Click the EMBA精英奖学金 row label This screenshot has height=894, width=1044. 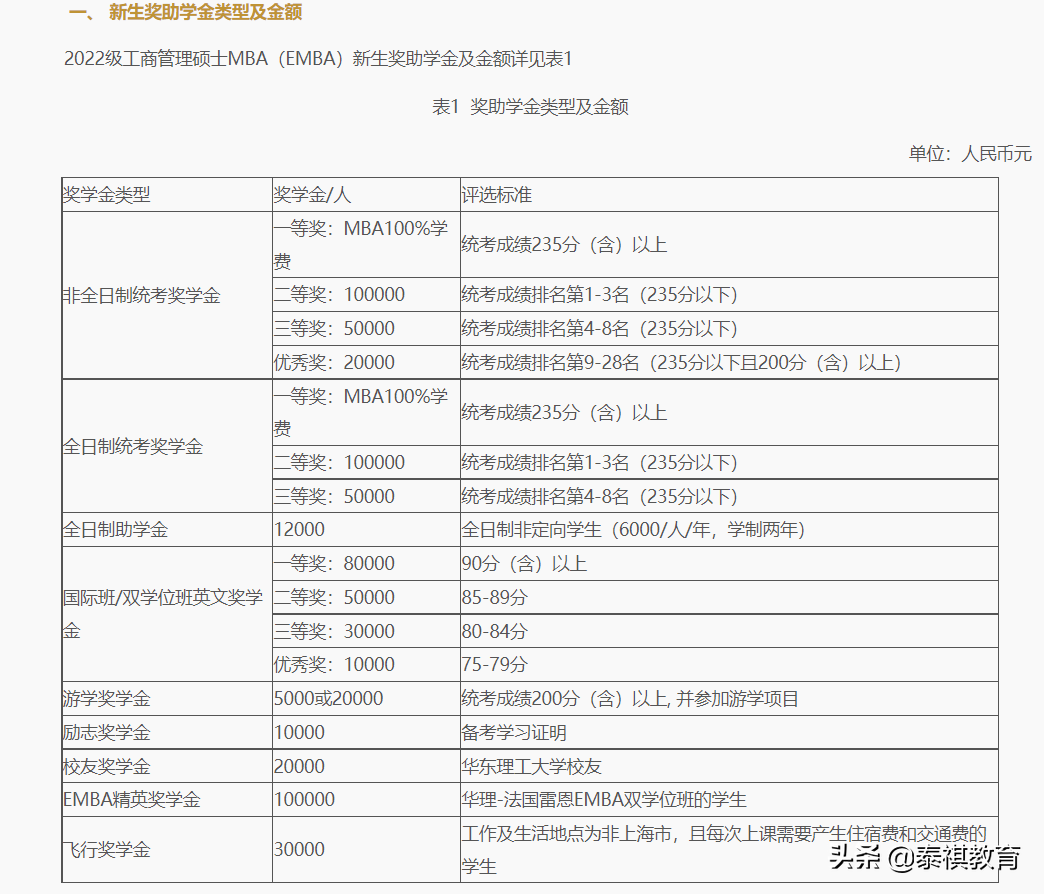[130, 798]
